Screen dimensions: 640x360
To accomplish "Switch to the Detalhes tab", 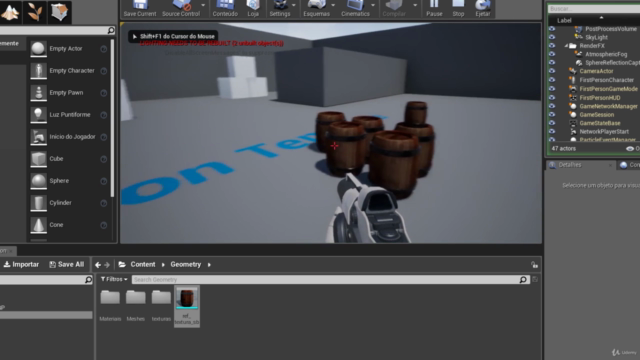I will click(570, 165).
